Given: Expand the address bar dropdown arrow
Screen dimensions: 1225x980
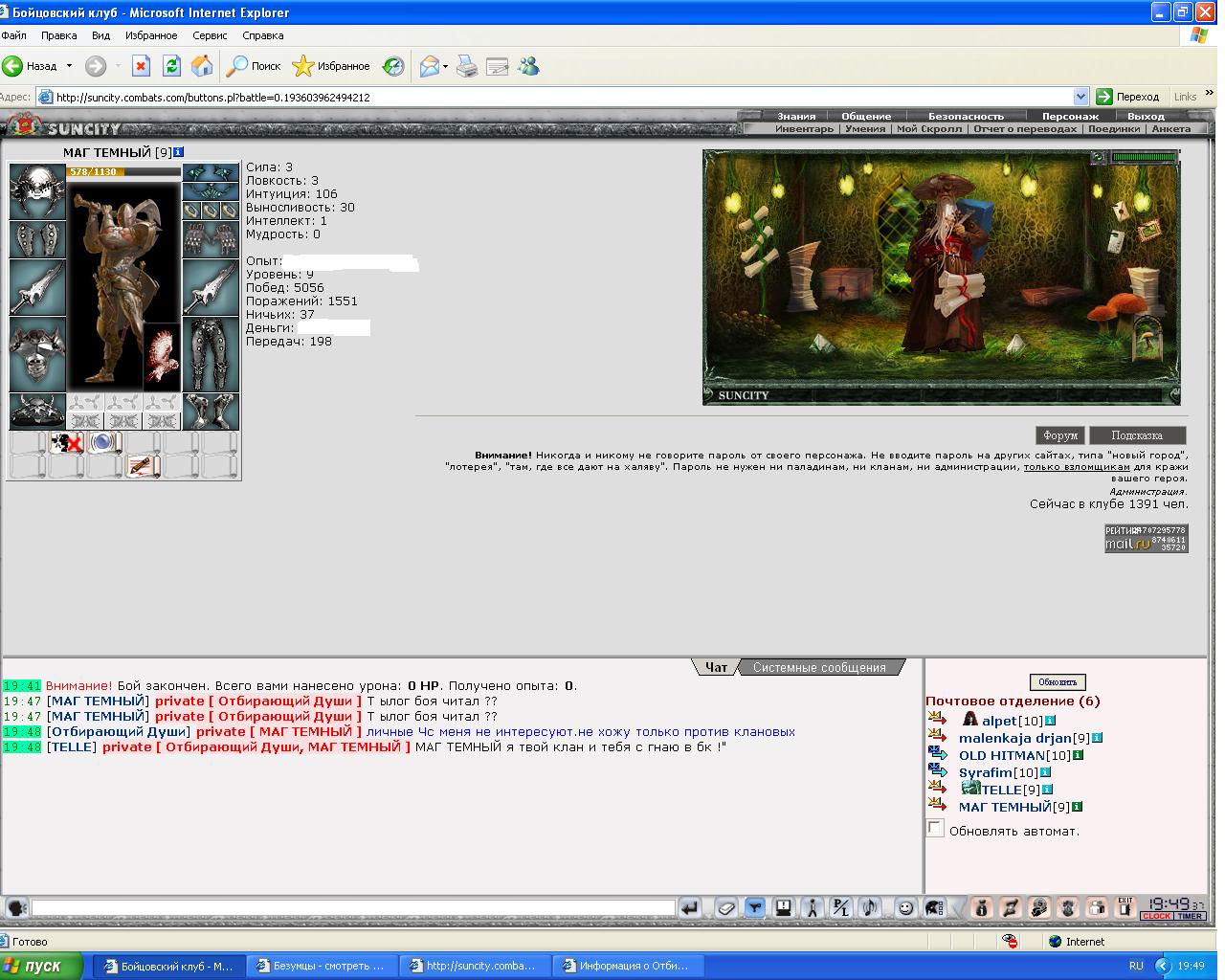Looking at the screenshot, I should coord(1080,97).
